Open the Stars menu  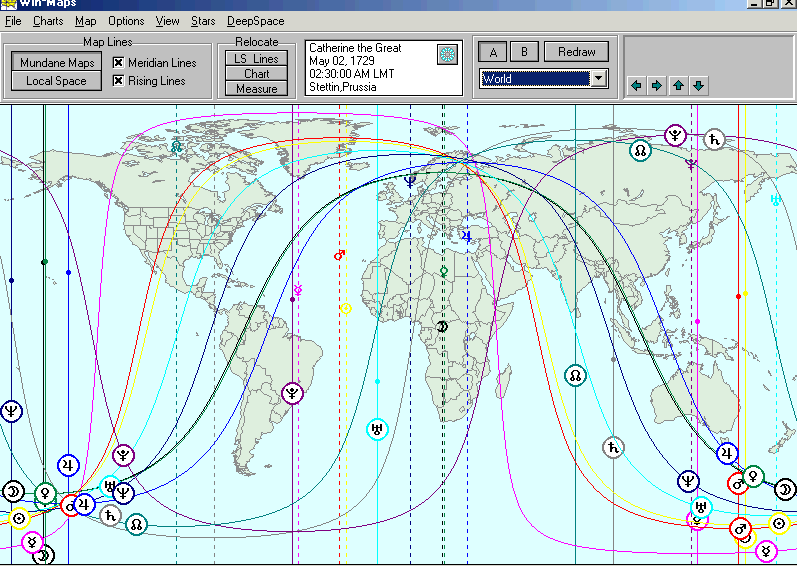(203, 21)
